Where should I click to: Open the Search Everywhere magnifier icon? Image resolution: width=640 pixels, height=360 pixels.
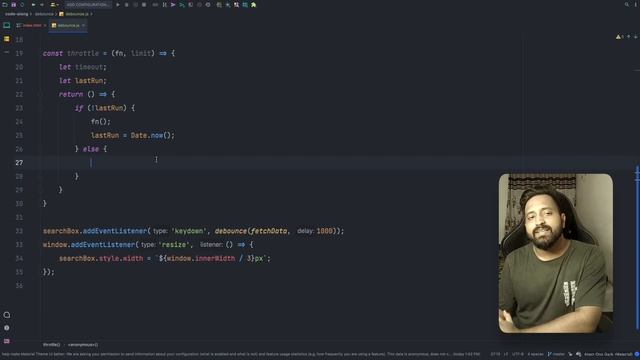[x=627, y=5]
